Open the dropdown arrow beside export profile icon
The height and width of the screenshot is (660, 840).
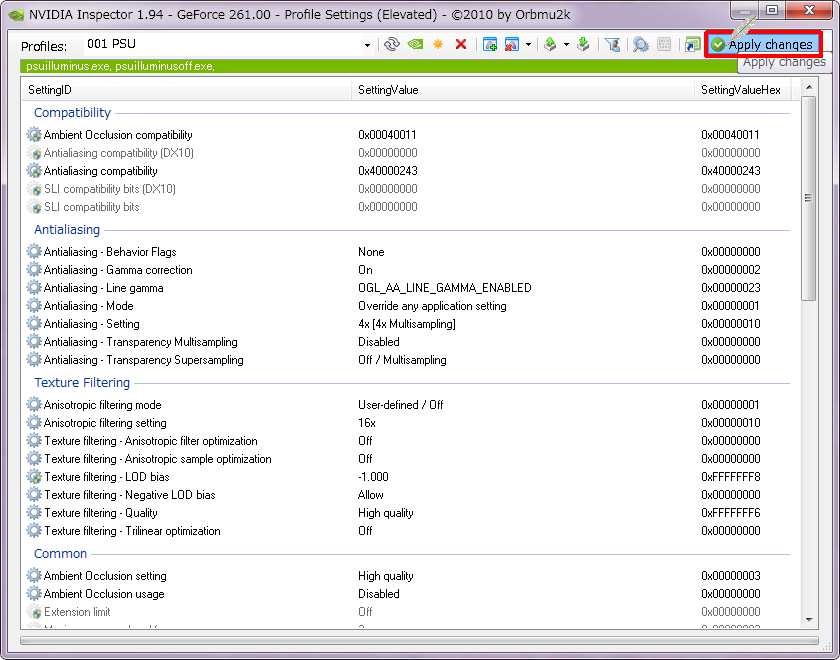pos(566,44)
